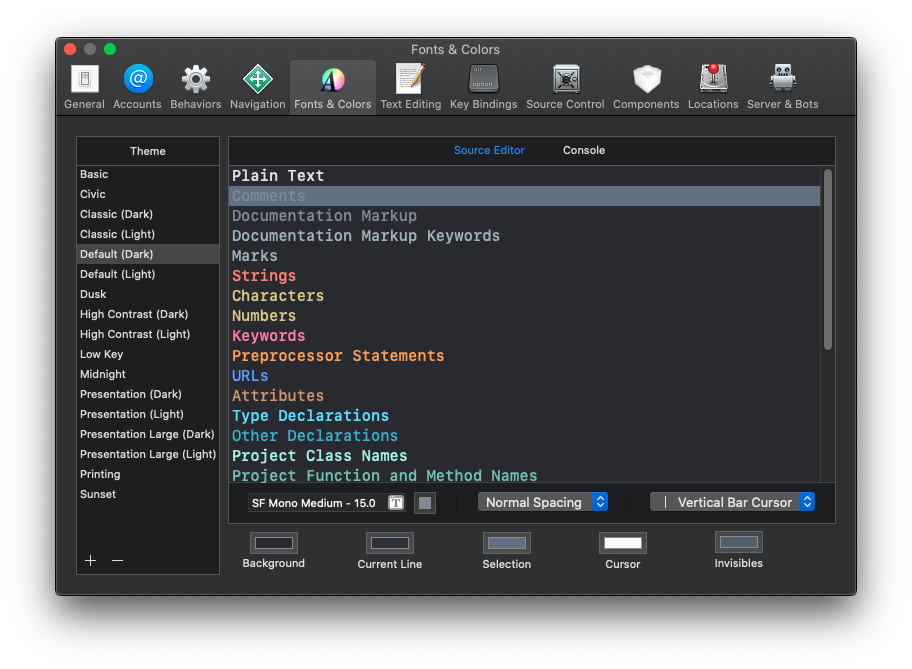Select the URLs syntax row
912x669 pixels.
point(525,376)
